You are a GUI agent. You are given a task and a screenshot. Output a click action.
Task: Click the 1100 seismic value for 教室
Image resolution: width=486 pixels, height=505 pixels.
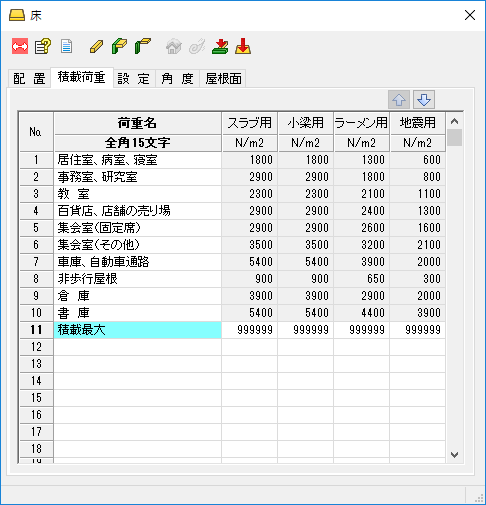pyautogui.click(x=418, y=194)
